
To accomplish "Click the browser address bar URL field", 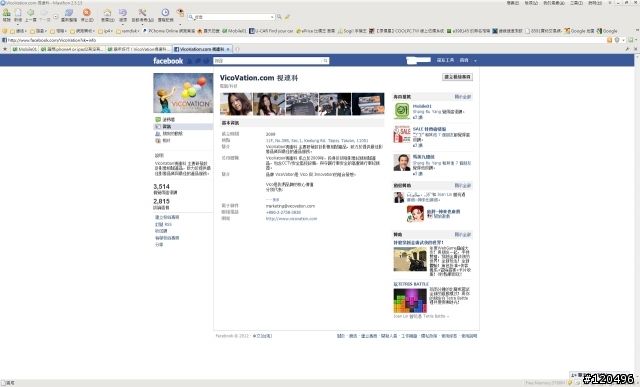I will point(306,40).
